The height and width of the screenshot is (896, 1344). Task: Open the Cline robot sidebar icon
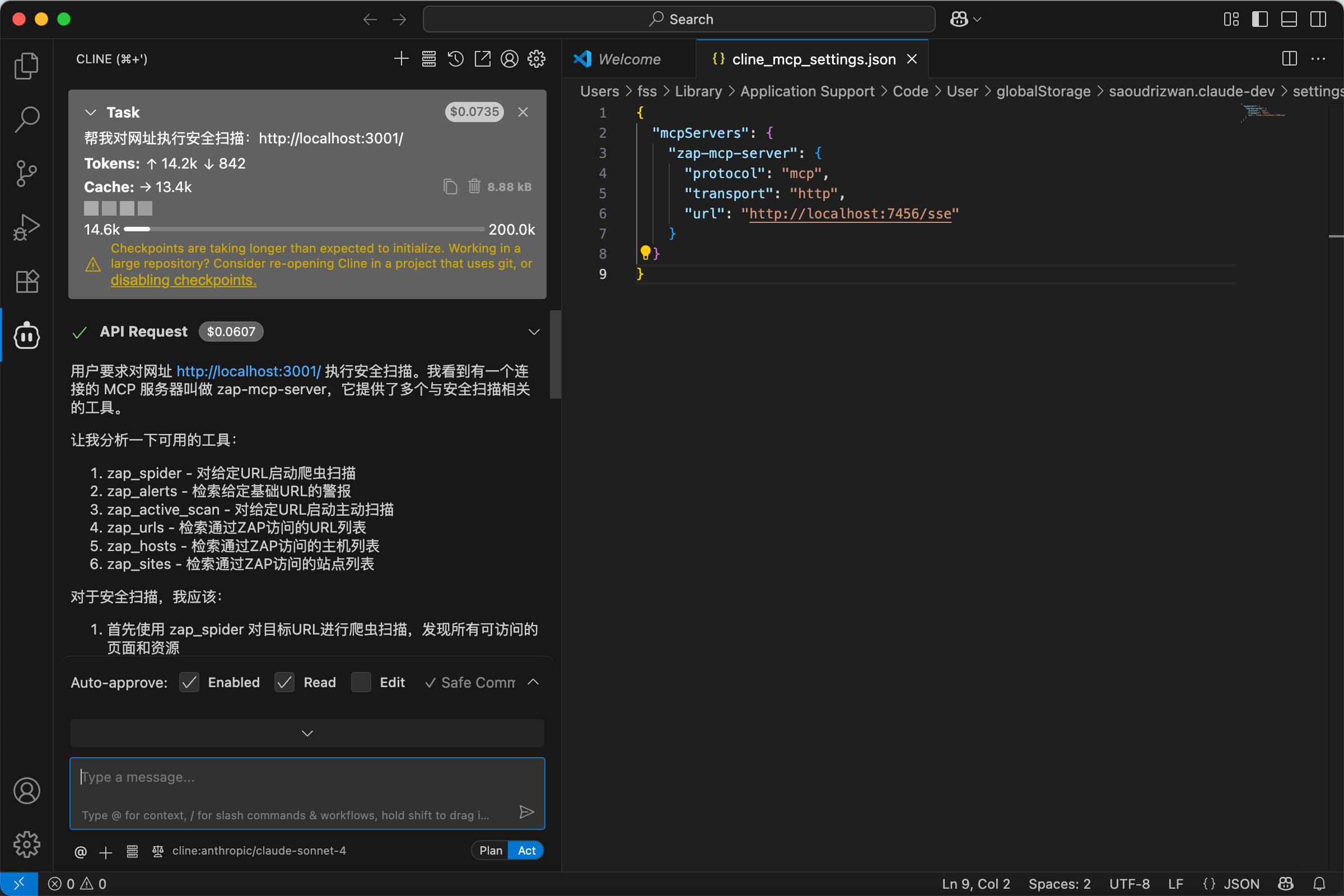[x=26, y=335]
